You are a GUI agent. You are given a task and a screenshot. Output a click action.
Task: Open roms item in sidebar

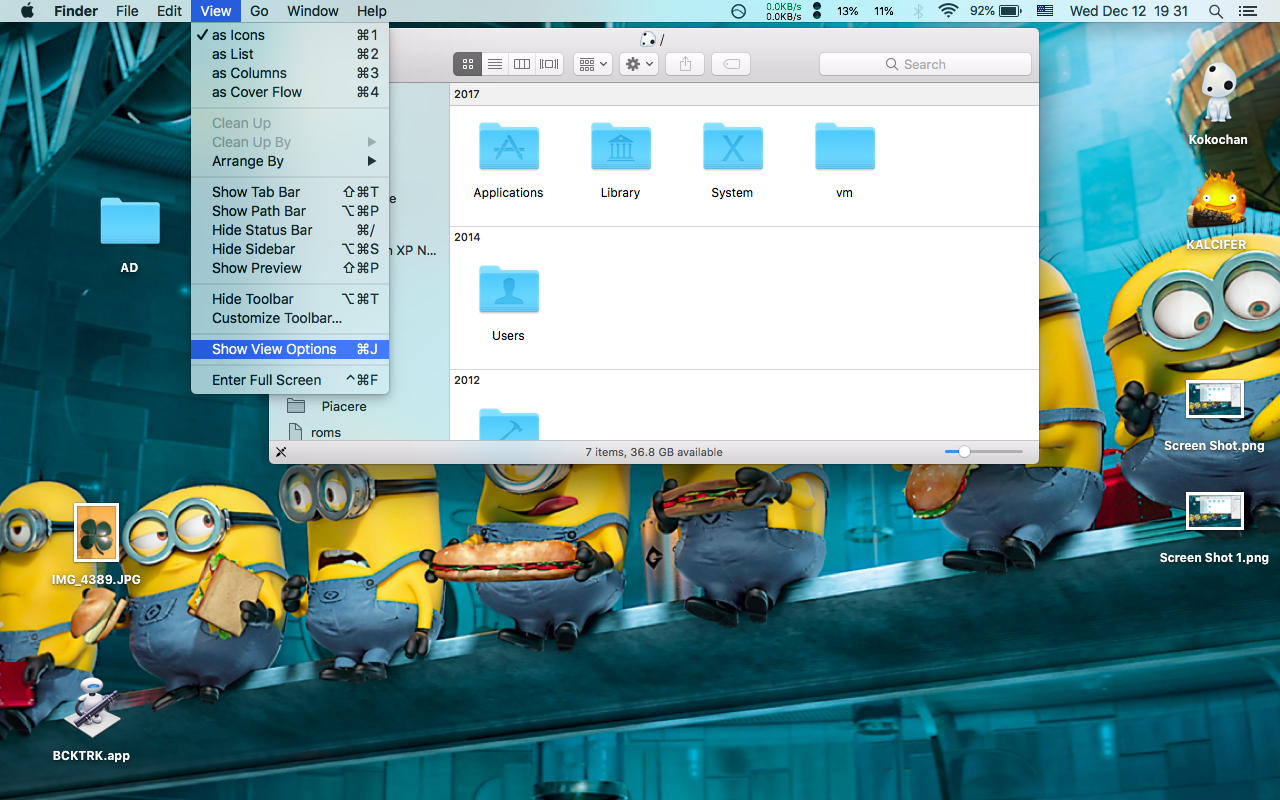[x=326, y=432]
